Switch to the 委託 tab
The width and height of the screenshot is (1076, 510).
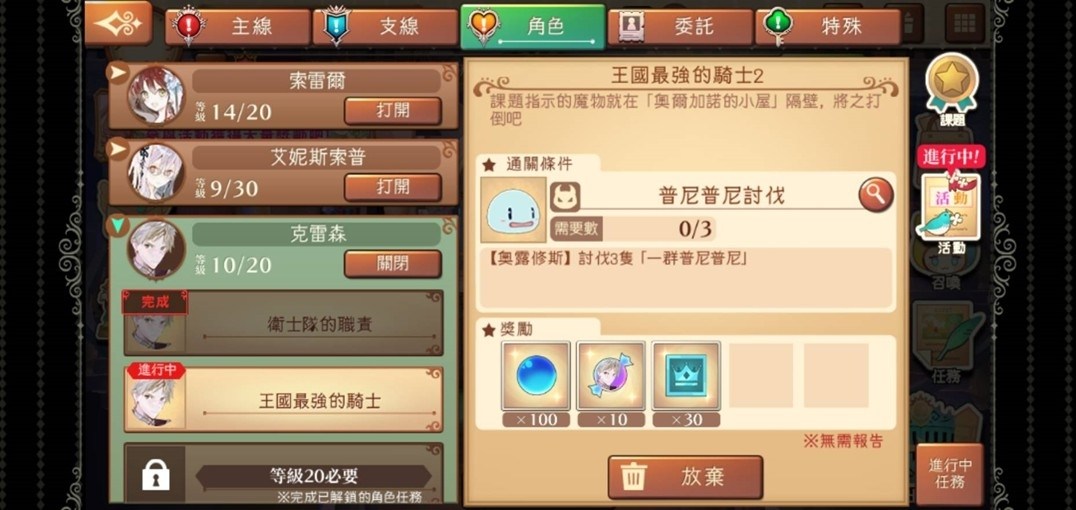[x=680, y=26]
